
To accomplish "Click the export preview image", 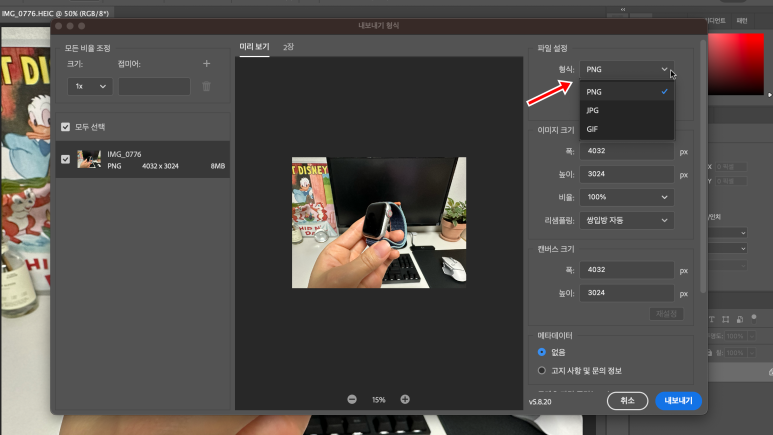I will tap(379, 222).
